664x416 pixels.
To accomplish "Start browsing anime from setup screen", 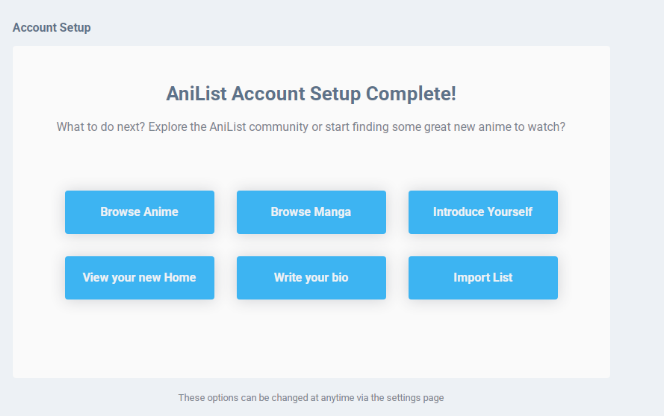I will pyautogui.click(x=139, y=212).
